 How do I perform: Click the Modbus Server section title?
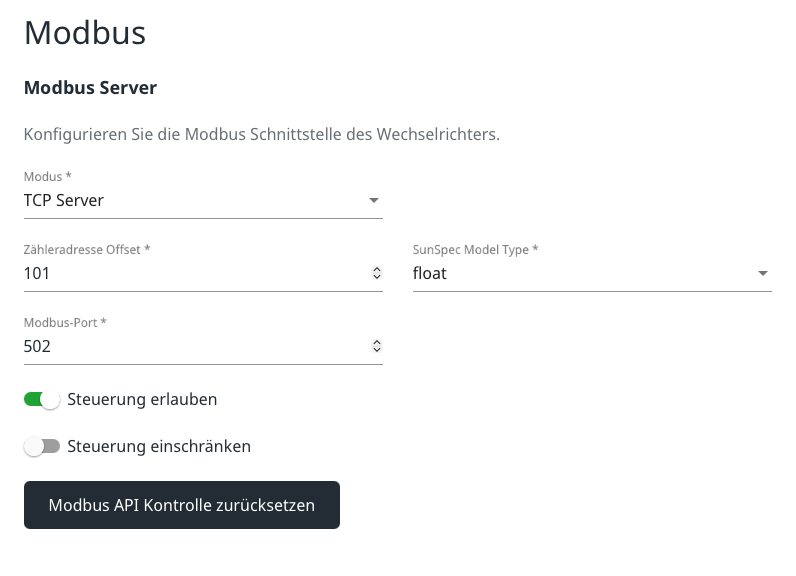[x=90, y=88]
